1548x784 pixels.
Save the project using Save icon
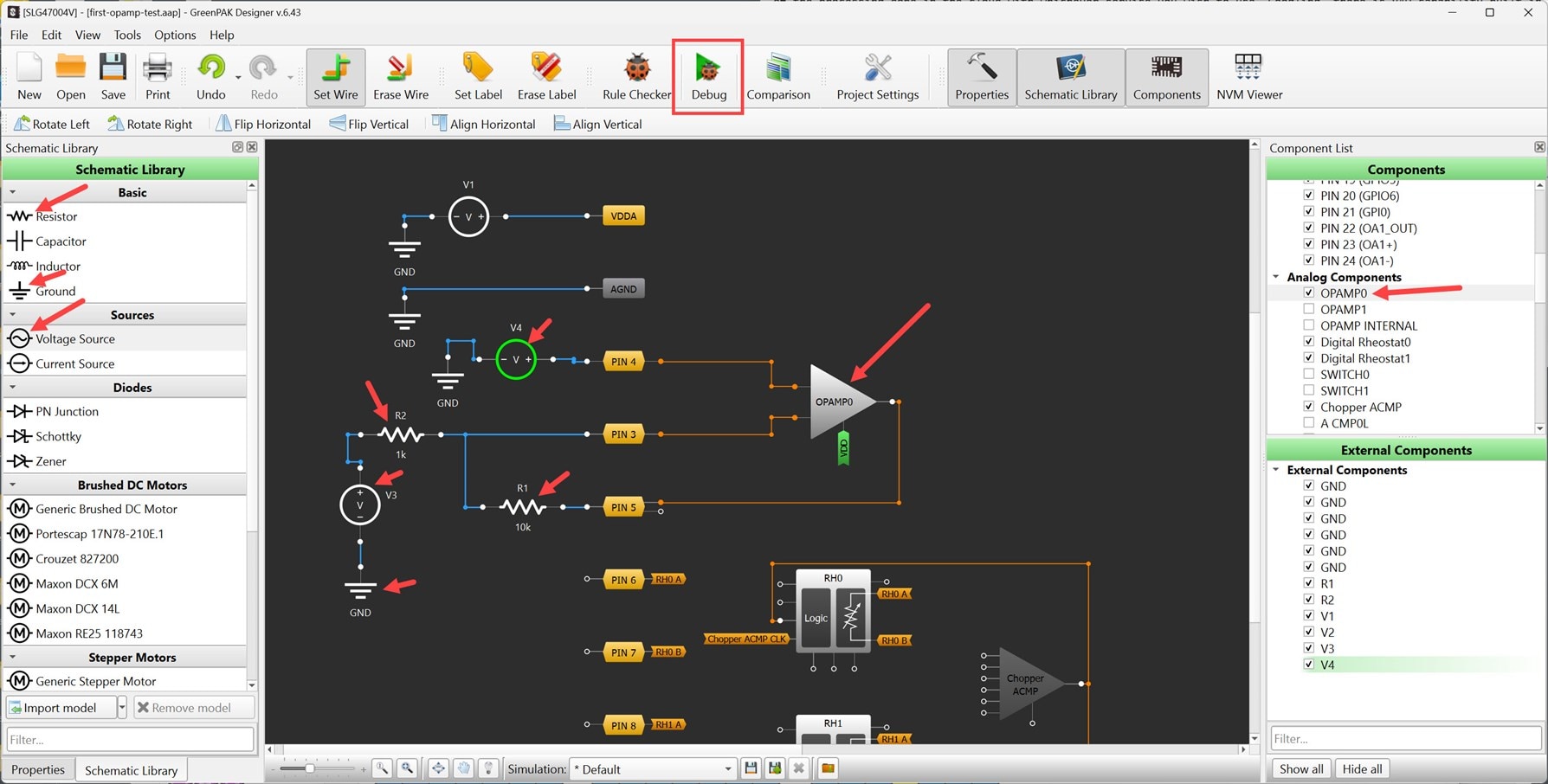pyautogui.click(x=113, y=76)
